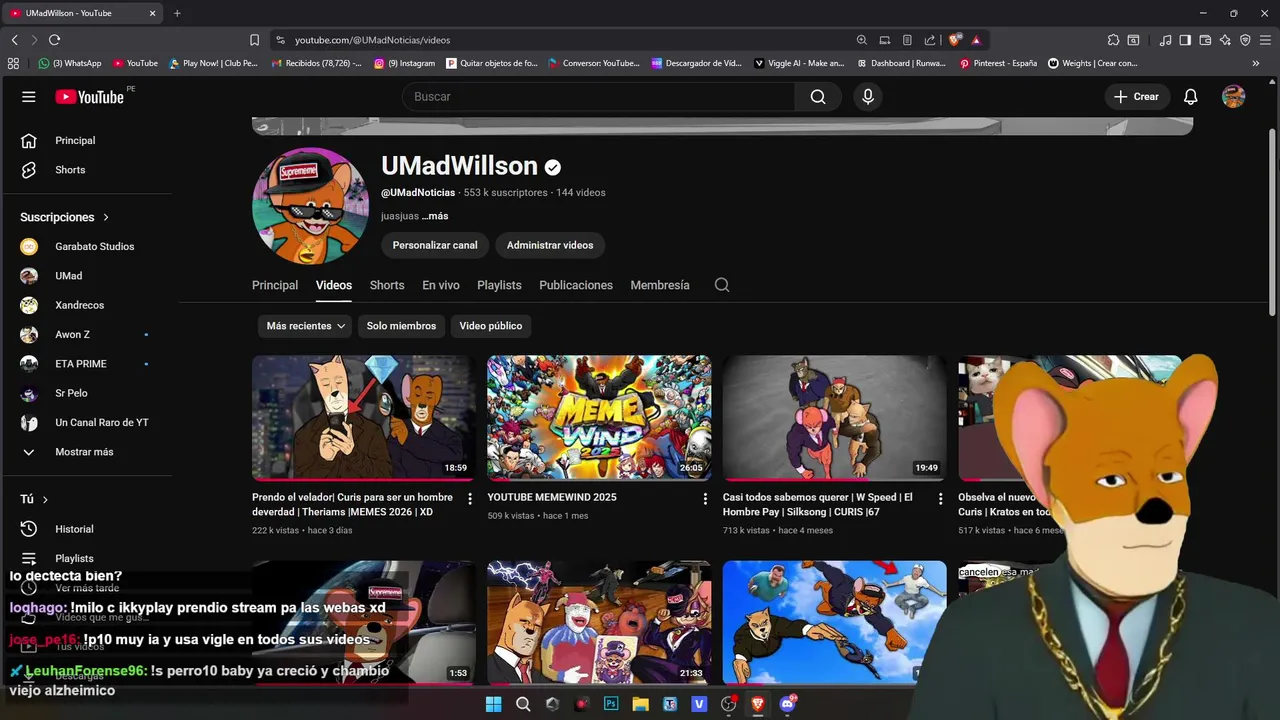This screenshot has width=1280, height=720.
Task: Expand channel description with …más
Action: 435,216
